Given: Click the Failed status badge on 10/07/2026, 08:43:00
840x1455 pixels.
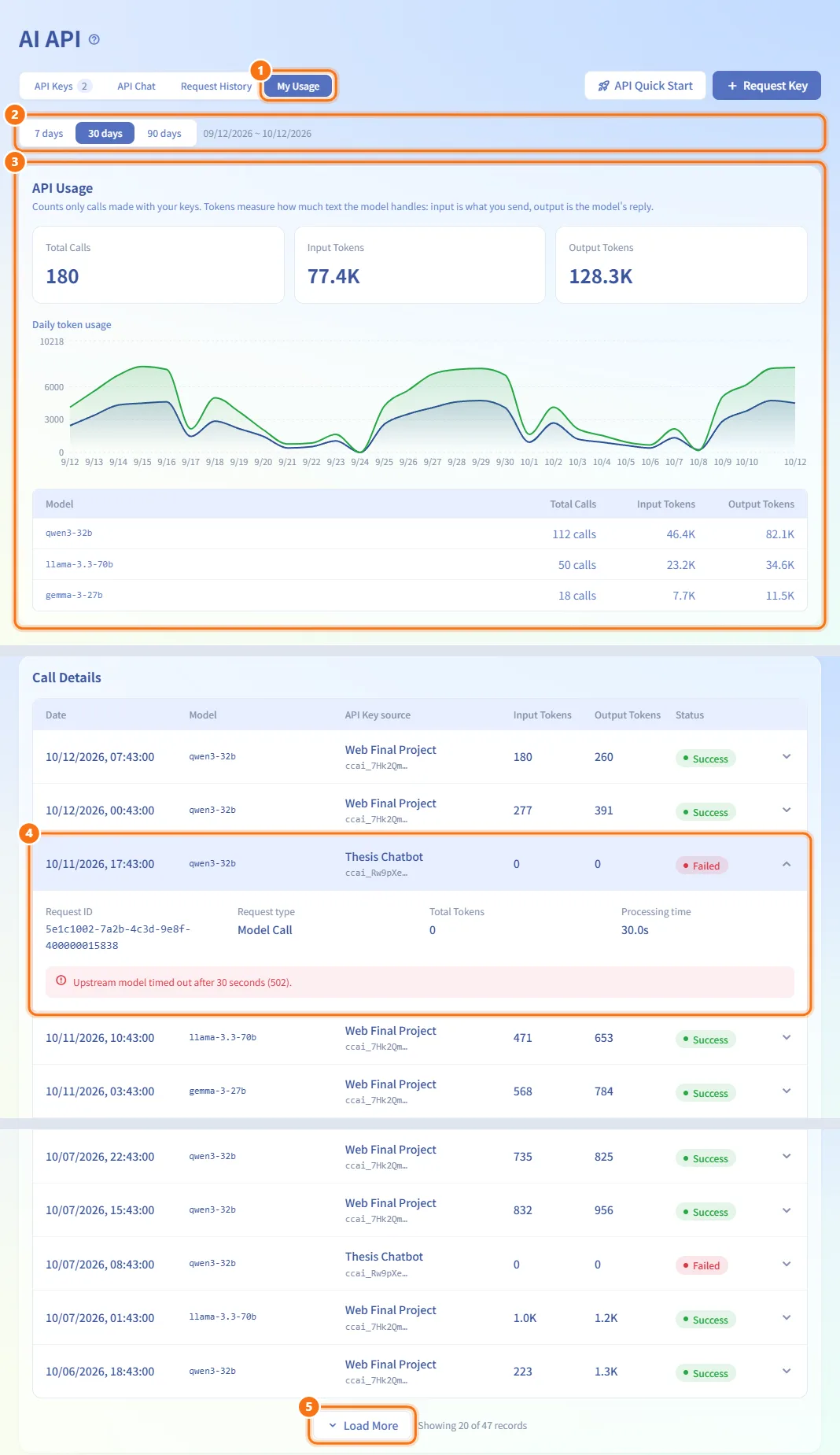Looking at the screenshot, I should click(702, 1265).
